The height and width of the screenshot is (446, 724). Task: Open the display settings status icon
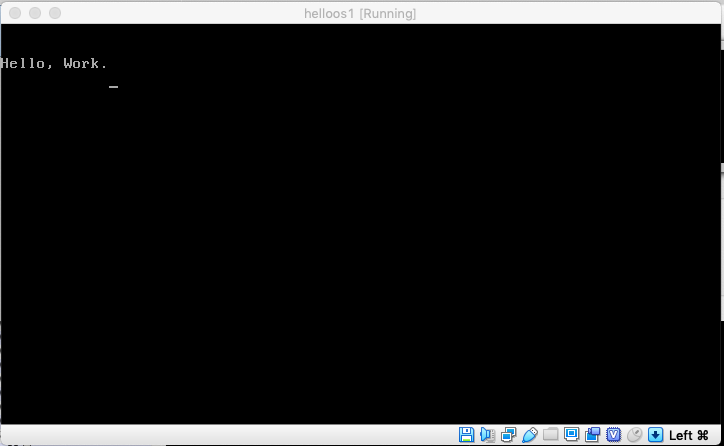[572, 434]
